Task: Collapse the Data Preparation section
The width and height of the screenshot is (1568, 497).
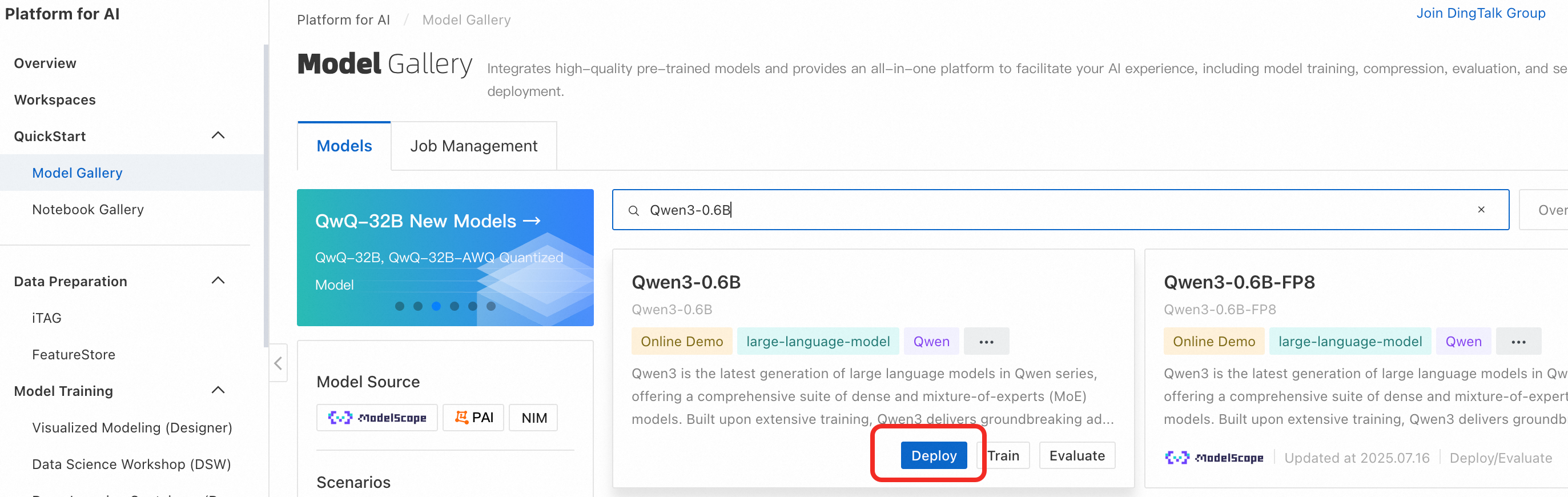Action: 218,281
